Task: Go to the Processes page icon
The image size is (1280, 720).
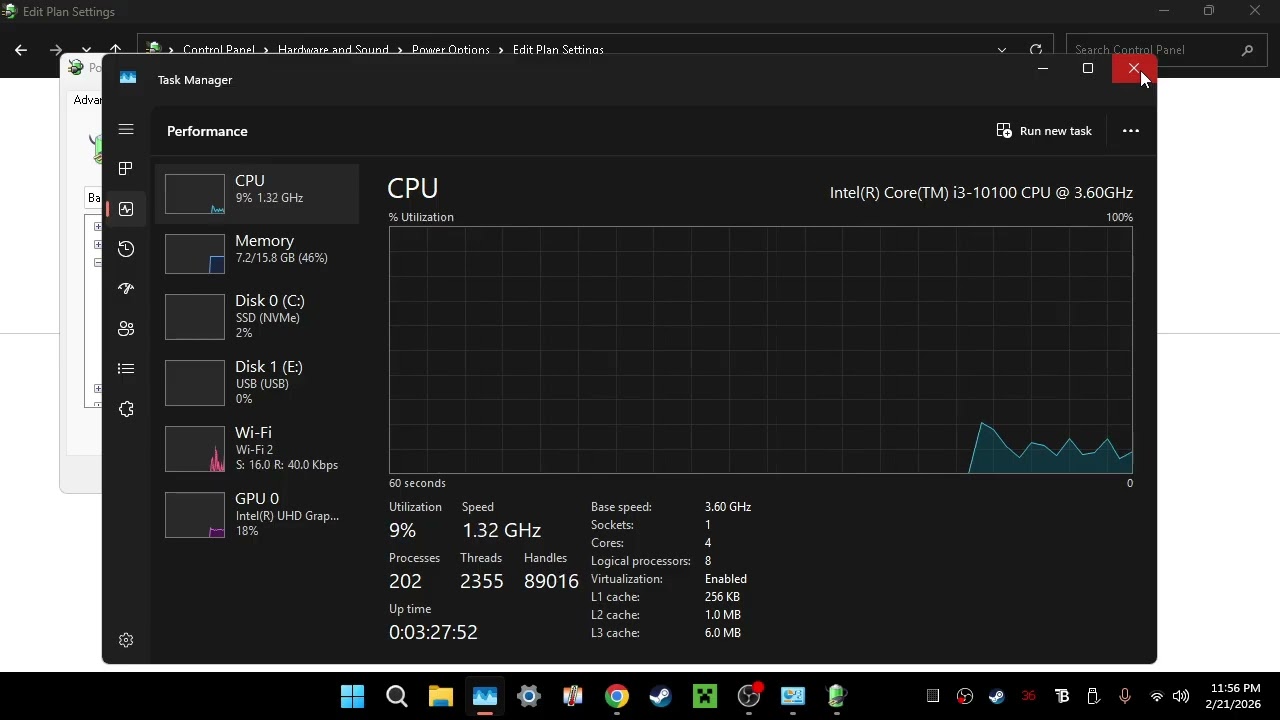Action: [x=126, y=169]
